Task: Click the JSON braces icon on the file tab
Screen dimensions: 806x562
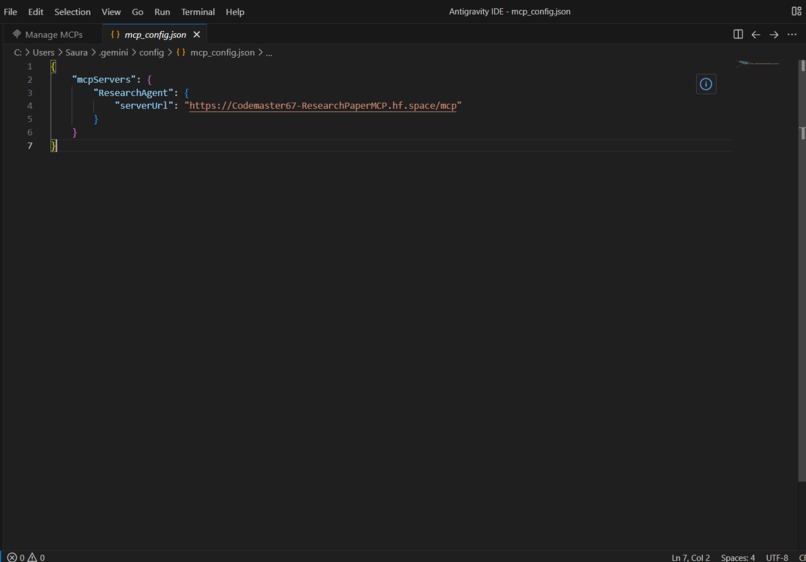Action: (115, 34)
